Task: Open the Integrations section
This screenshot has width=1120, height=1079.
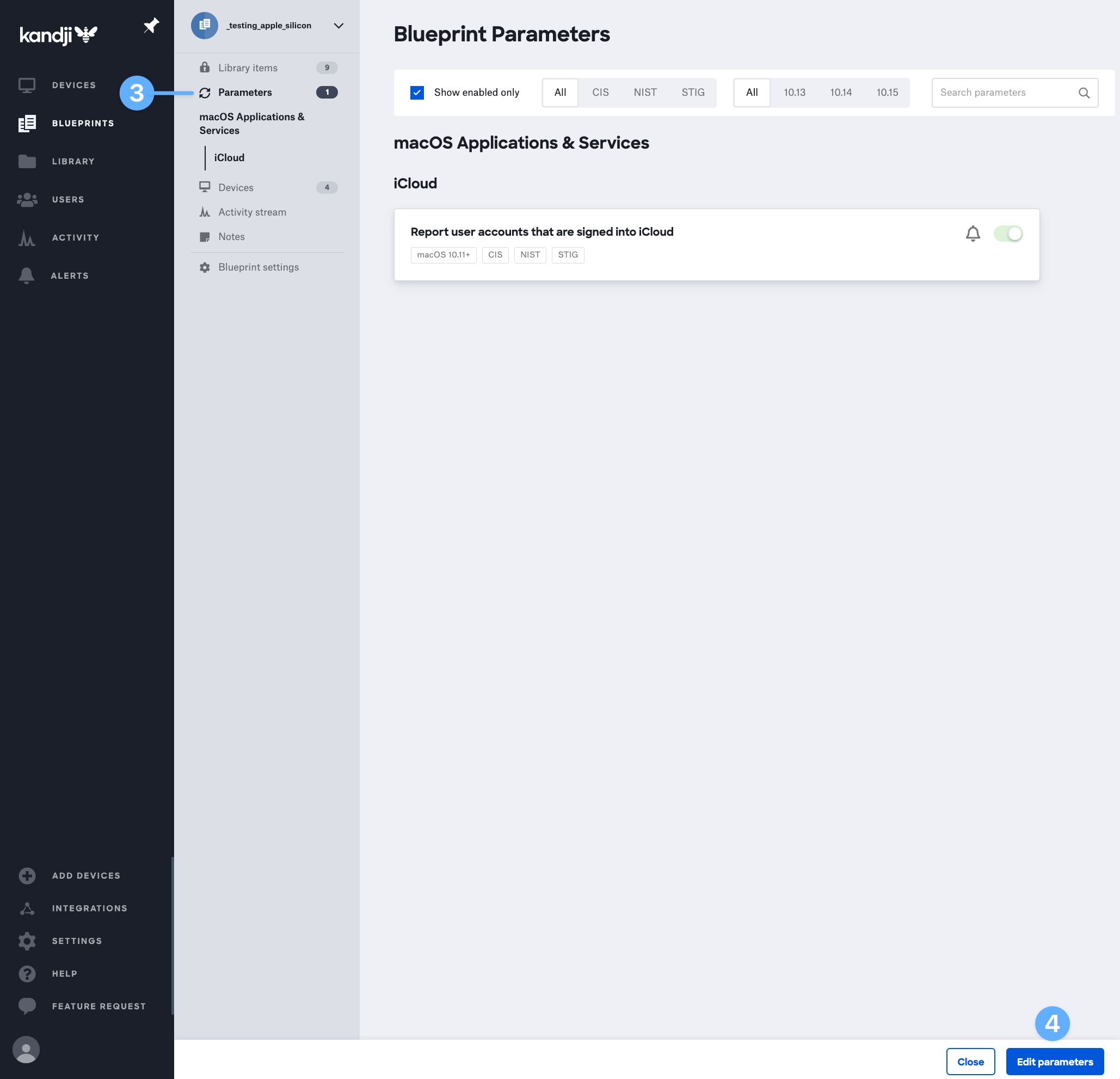Action: pos(89,908)
